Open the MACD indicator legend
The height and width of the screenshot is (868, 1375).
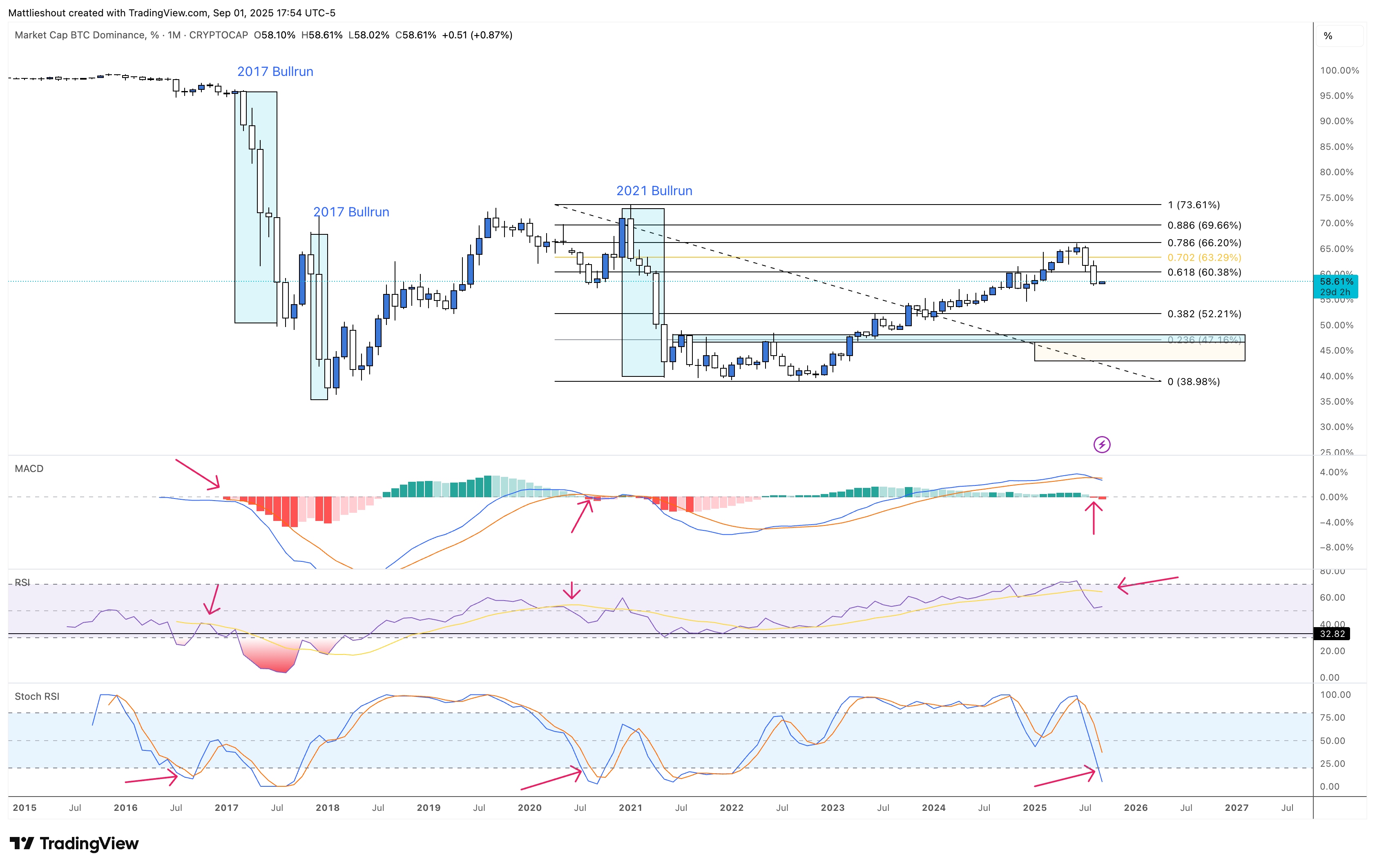pos(29,469)
